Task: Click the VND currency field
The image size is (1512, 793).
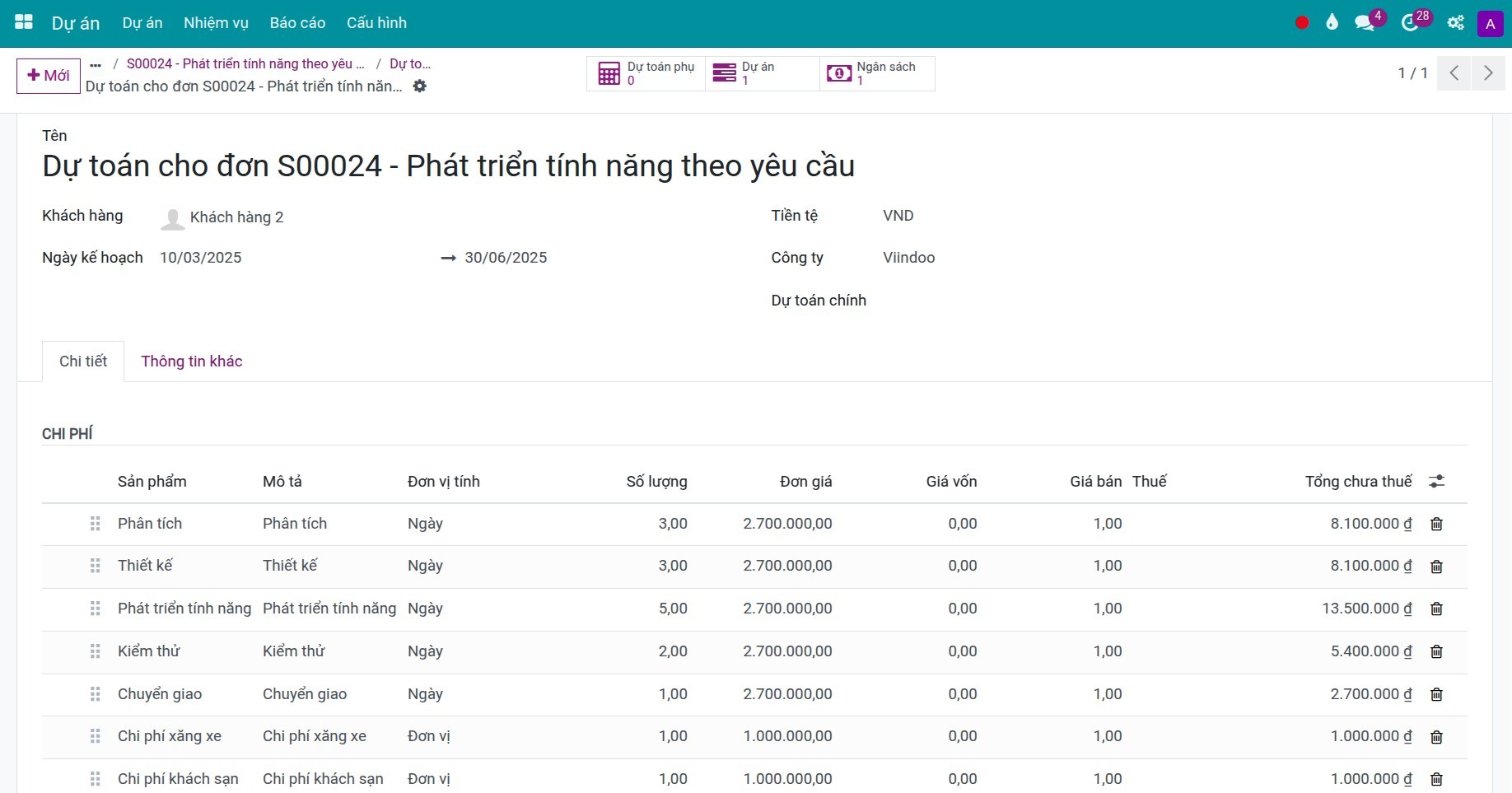Action: (898, 216)
